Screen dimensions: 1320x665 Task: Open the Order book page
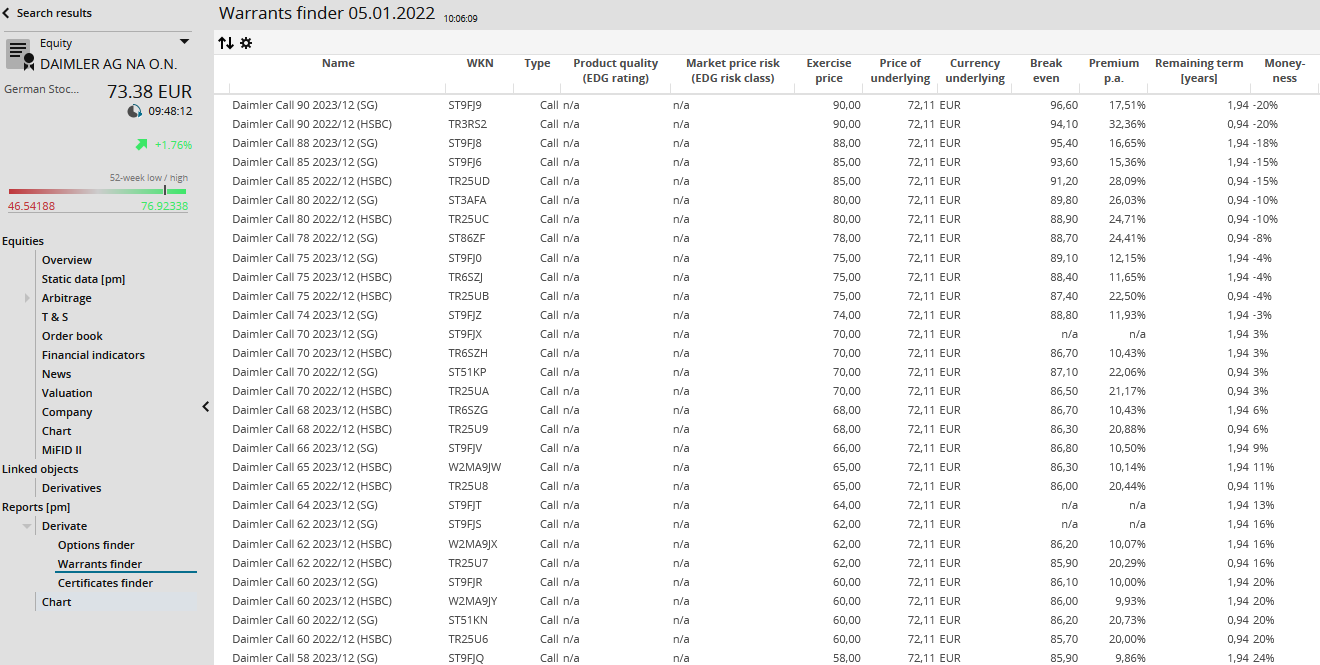click(72, 336)
